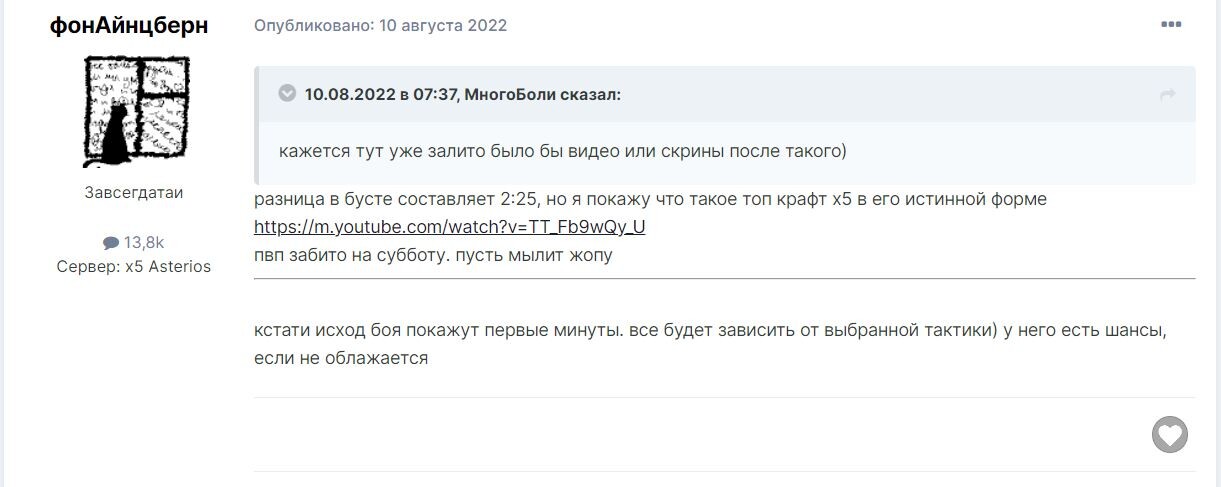Click the если не облажается signature line

341,358
